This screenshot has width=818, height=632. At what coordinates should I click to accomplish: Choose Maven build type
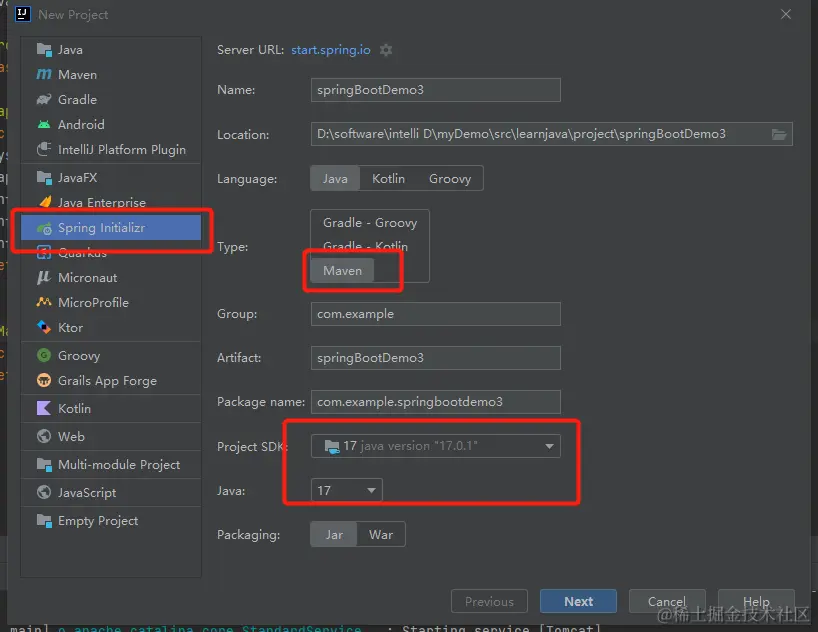click(x=342, y=270)
